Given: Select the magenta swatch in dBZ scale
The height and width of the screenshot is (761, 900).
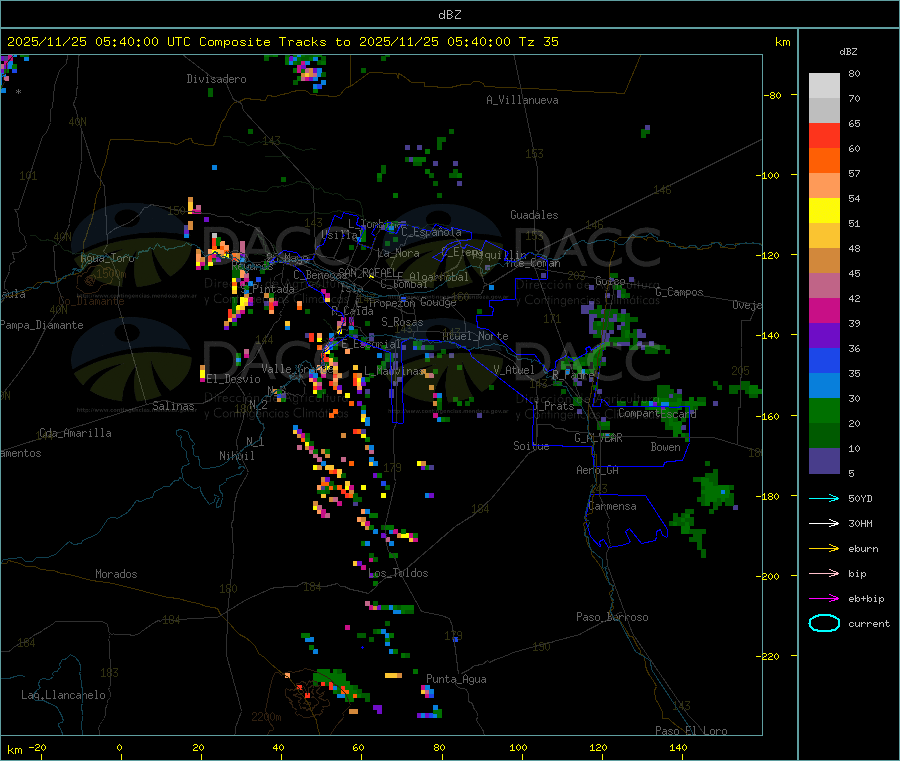Looking at the screenshot, I should (x=824, y=310).
